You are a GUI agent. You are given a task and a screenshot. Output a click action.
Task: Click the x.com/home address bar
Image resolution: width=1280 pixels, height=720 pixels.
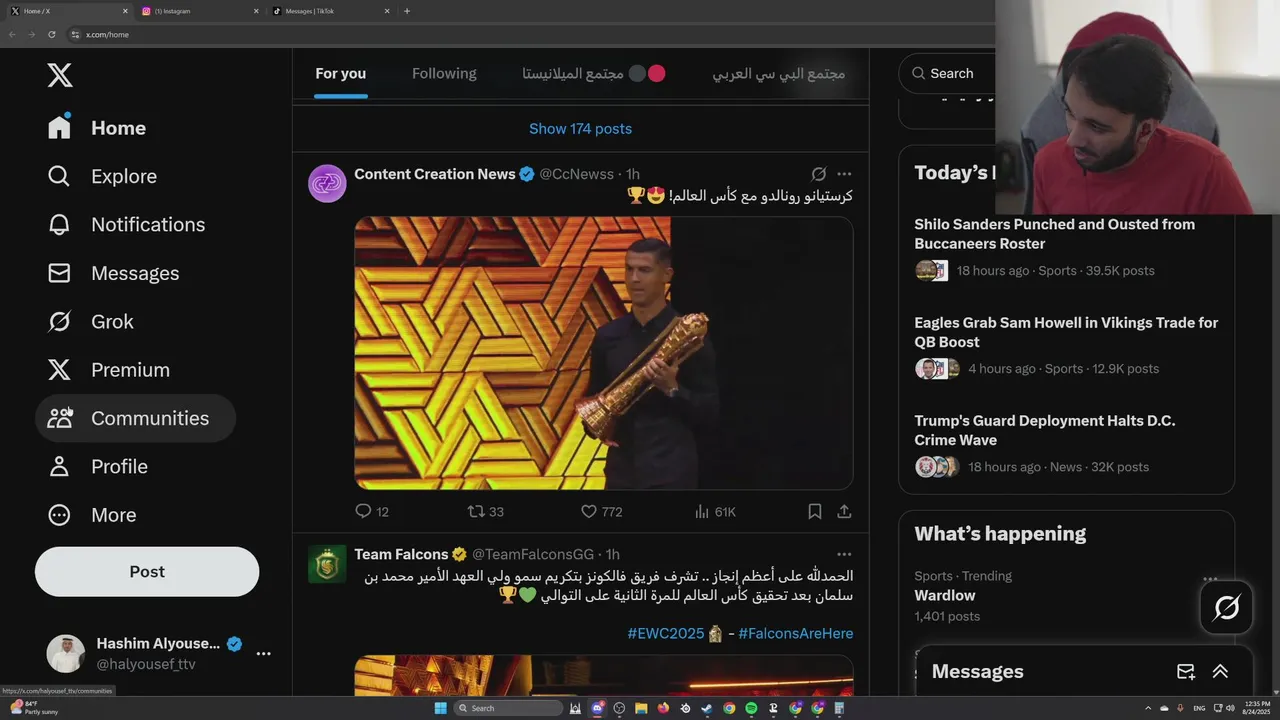tap(530, 34)
